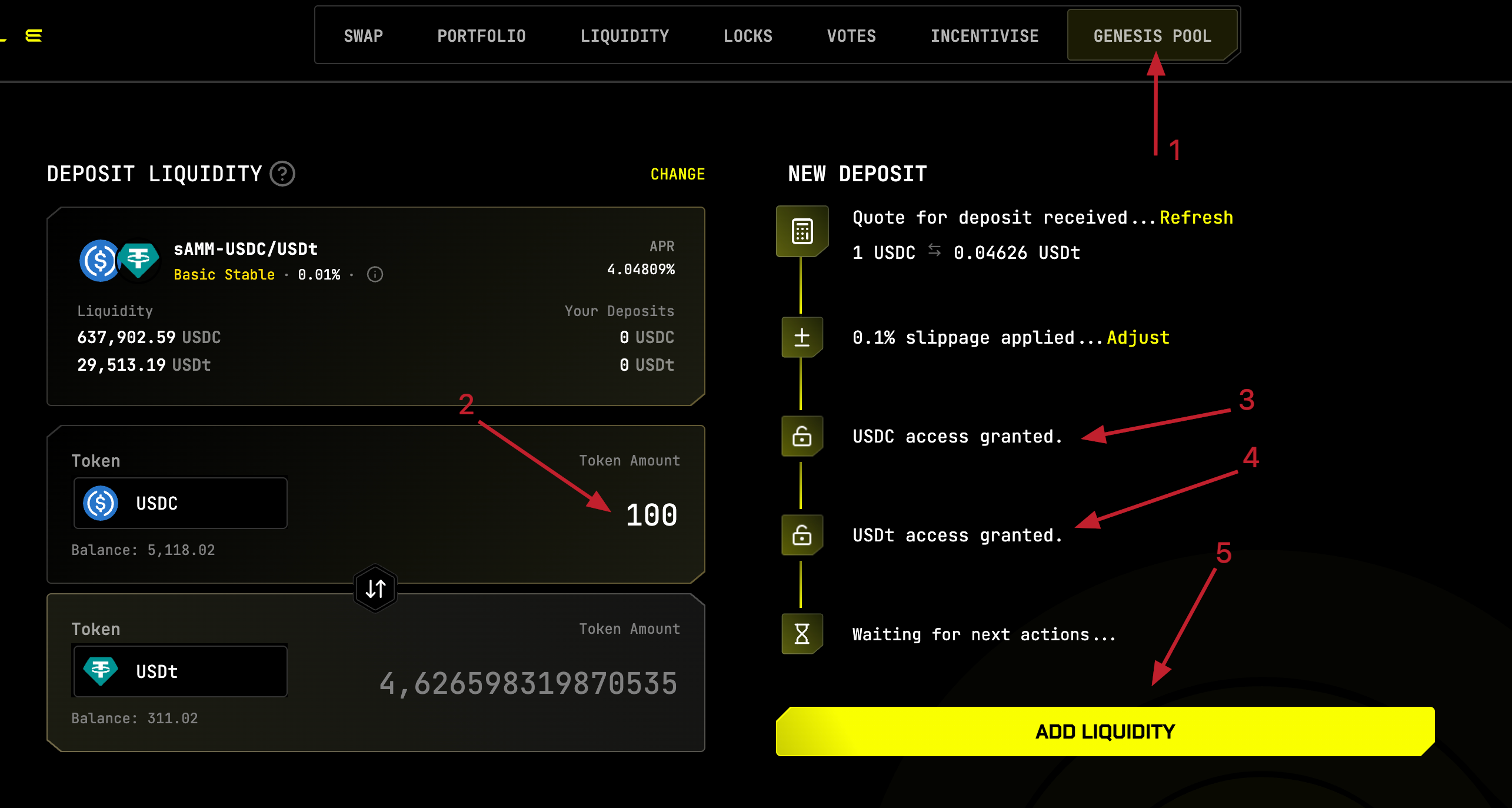1512x808 pixels.
Task: Adjust the slippage setting
Action: [x=1138, y=338]
